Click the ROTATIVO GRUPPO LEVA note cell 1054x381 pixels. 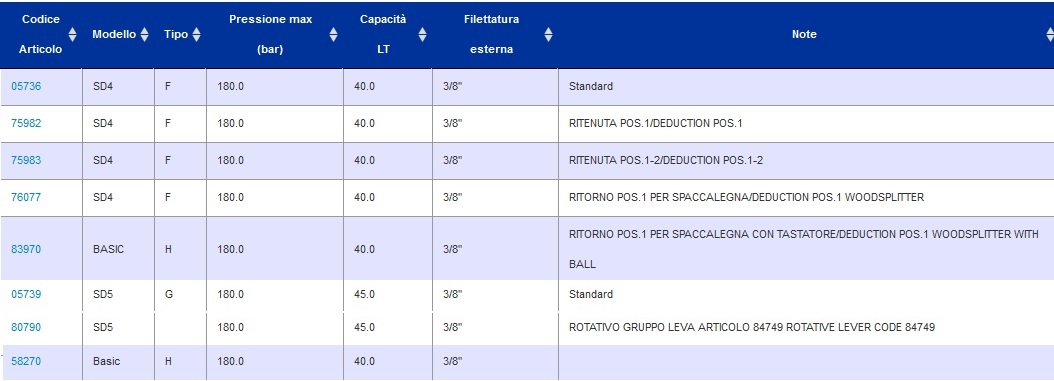click(x=752, y=328)
